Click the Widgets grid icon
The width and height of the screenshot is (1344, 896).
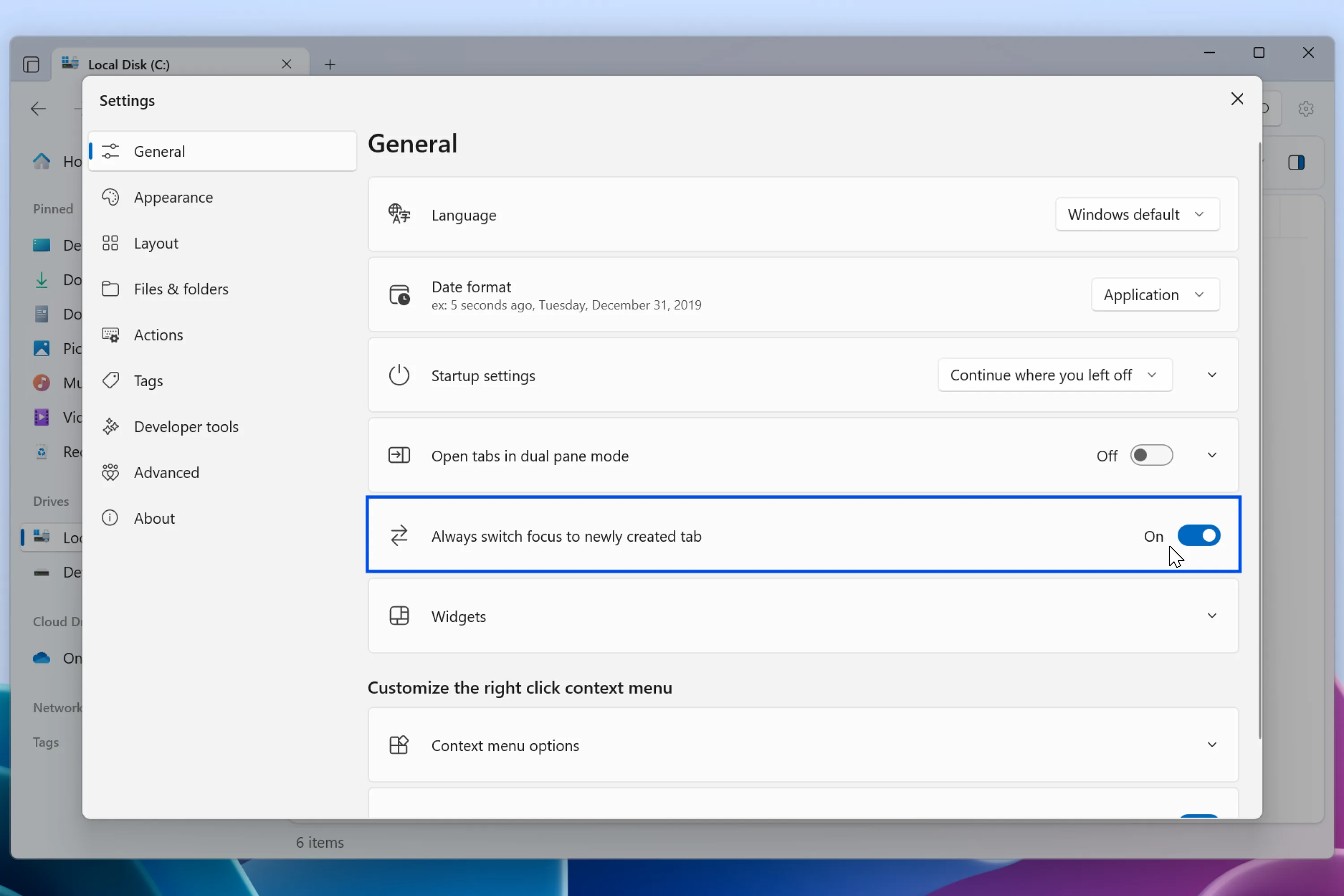click(x=400, y=616)
